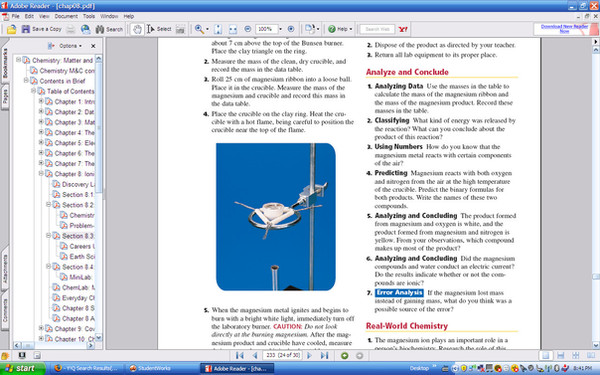
Task: Open the Tools menu
Action: [x=89, y=16]
